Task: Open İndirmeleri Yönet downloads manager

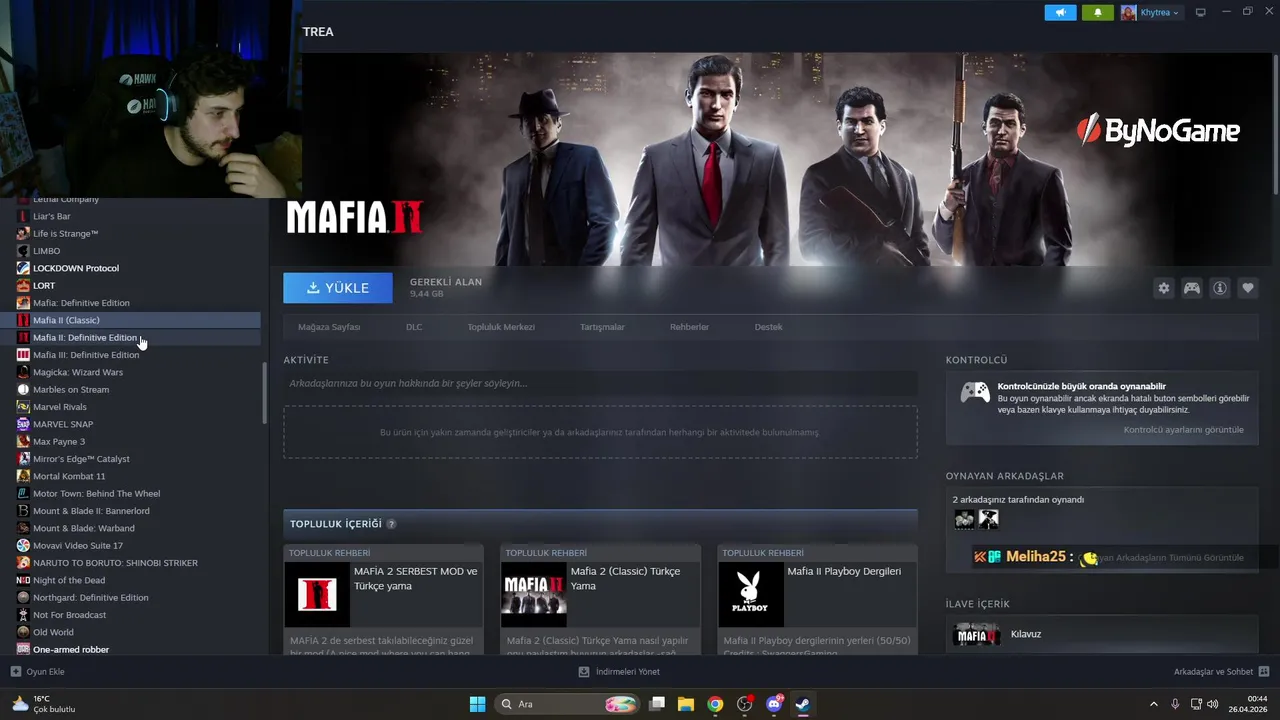Action: 619,672
